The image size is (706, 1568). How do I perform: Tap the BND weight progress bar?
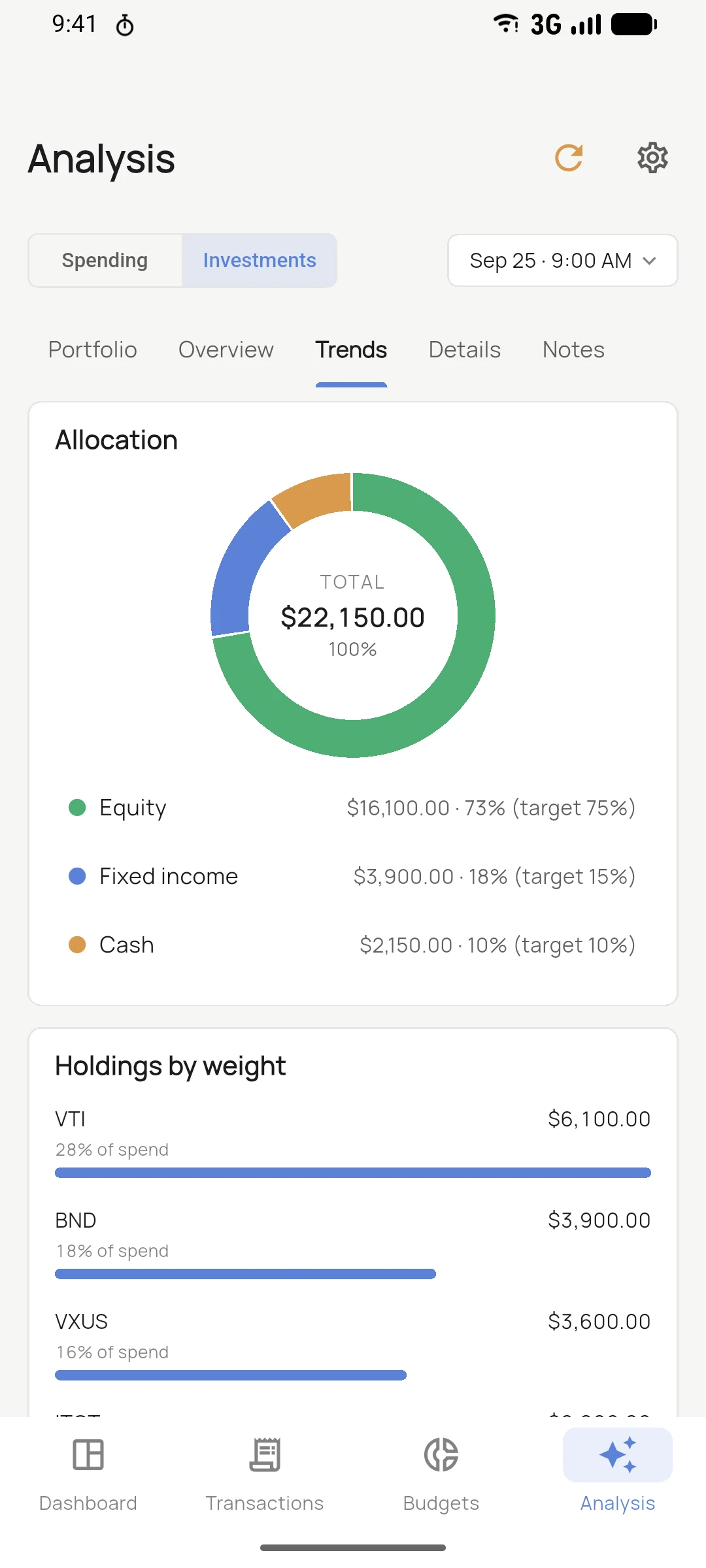click(x=245, y=1274)
